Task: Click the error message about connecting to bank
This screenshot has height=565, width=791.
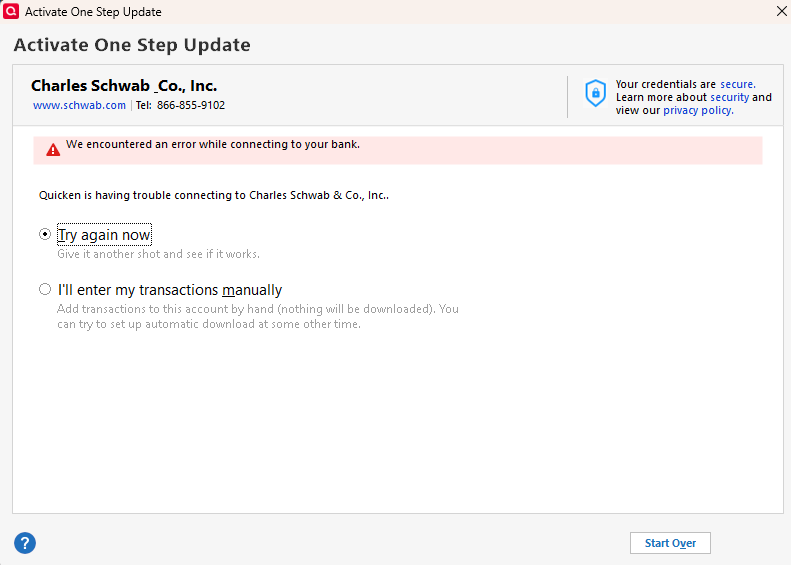Action: (213, 144)
